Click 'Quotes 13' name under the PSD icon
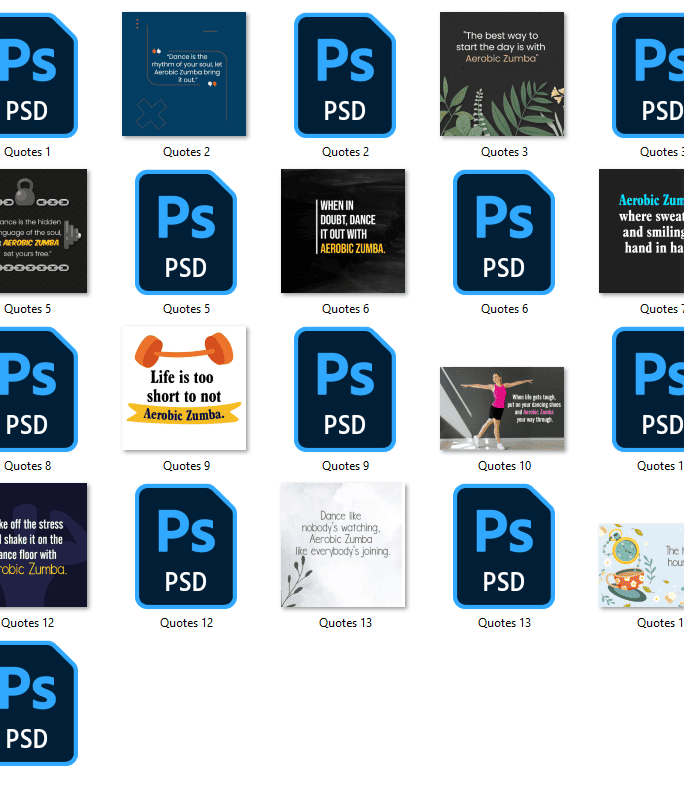Viewport: 684px width, 785px height. point(504,623)
